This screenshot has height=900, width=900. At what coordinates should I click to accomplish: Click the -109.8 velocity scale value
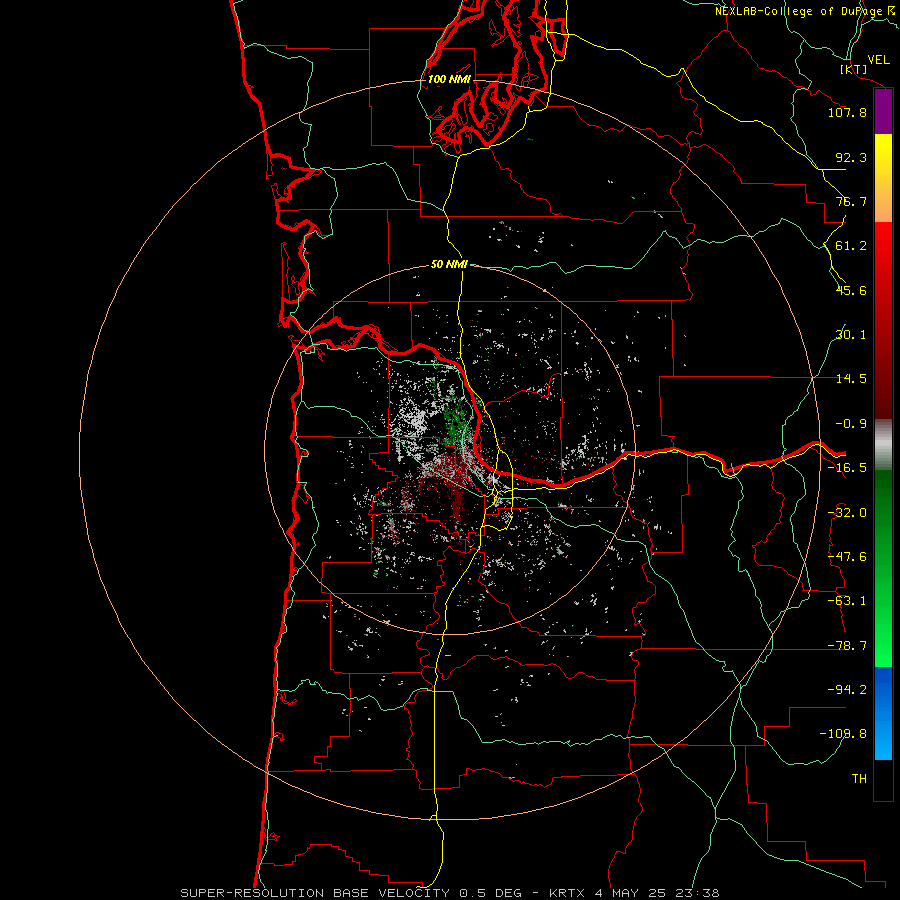pos(843,734)
